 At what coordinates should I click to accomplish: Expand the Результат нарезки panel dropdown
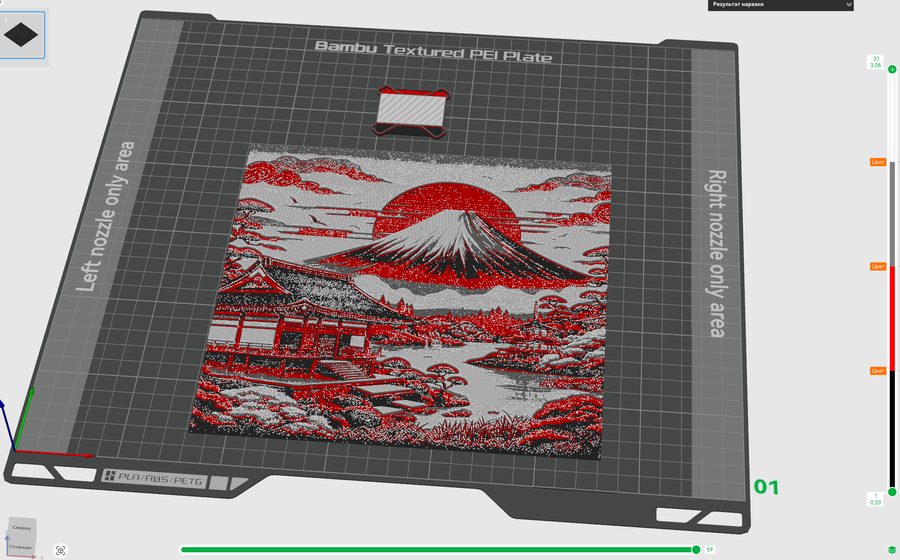(848, 5)
